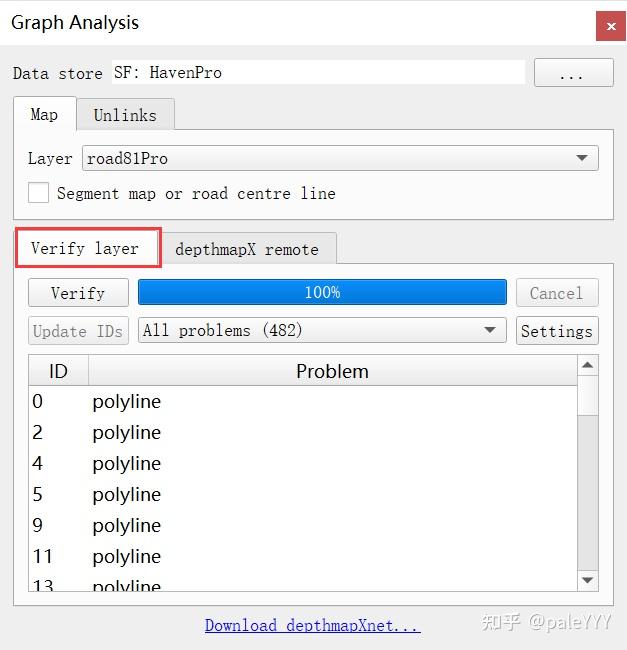The height and width of the screenshot is (650, 627).
Task: Open the All problems filter dropdown
Action: [322, 331]
